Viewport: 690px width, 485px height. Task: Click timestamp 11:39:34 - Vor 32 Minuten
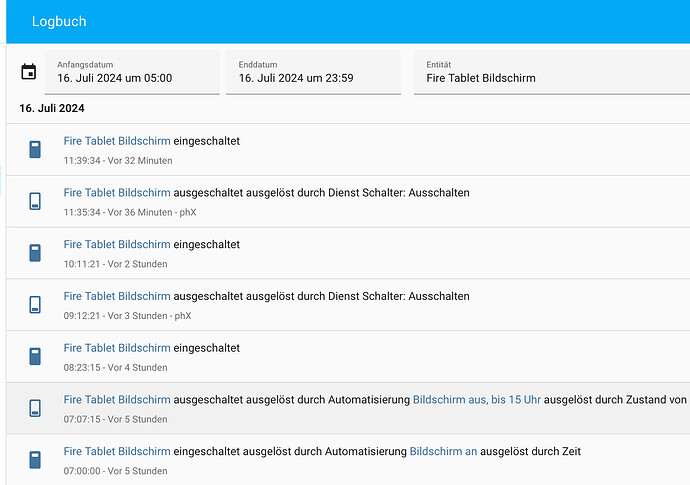[118, 161]
